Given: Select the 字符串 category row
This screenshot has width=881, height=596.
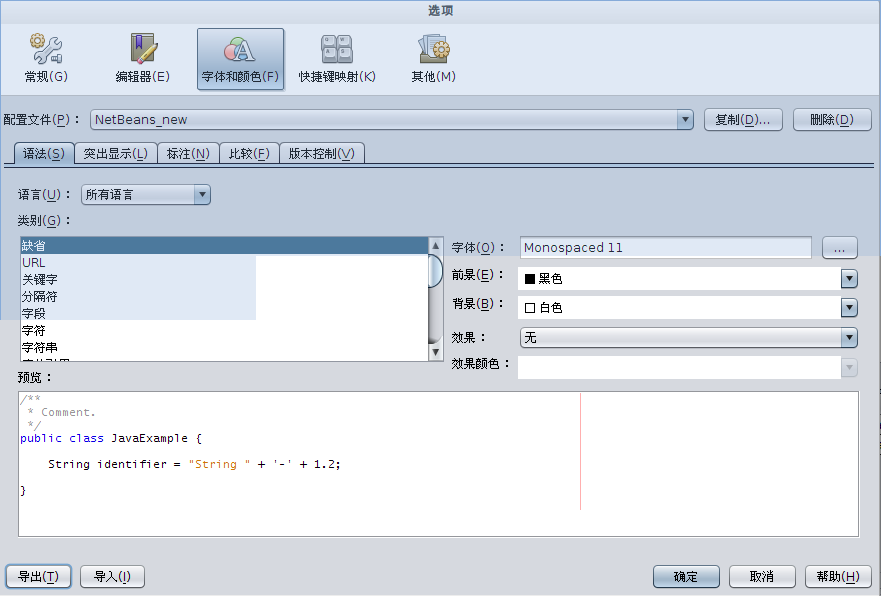Looking at the screenshot, I should [x=224, y=347].
